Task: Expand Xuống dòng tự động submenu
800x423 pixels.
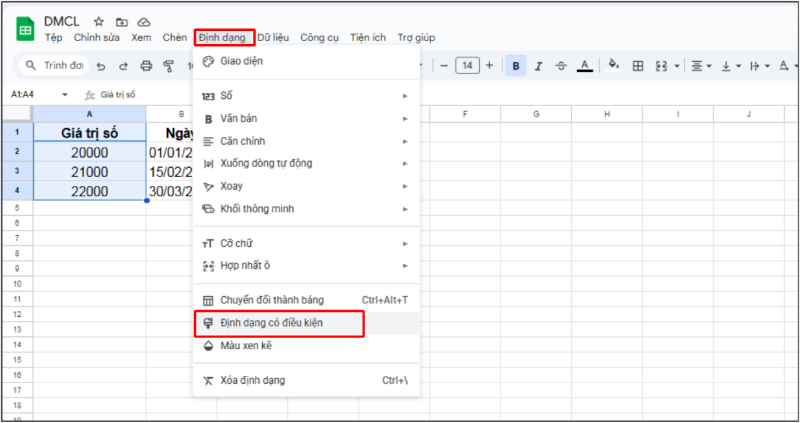Action: click(x=306, y=163)
